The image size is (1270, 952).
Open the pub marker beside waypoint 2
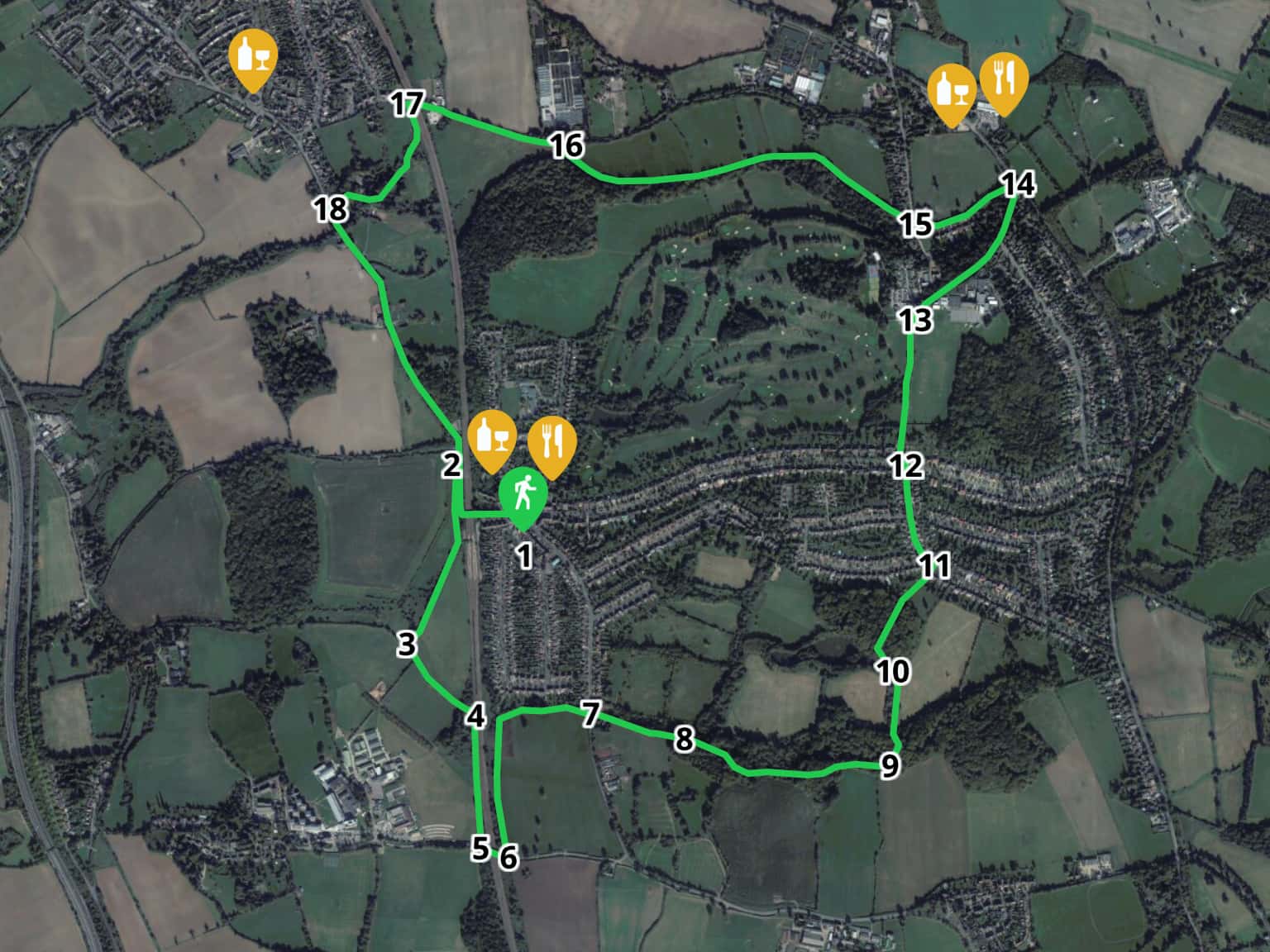(x=492, y=442)
